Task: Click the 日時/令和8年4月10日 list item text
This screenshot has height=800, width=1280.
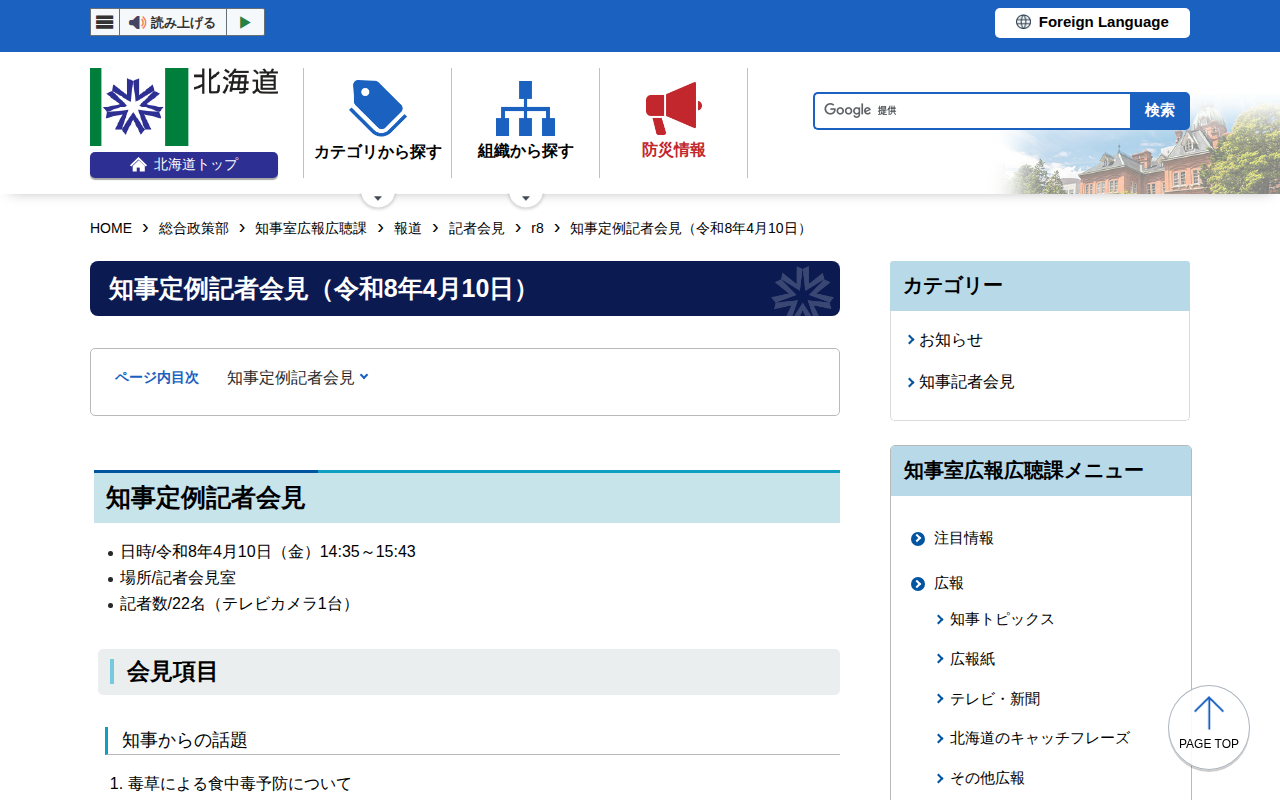Action: click(267, 552)
